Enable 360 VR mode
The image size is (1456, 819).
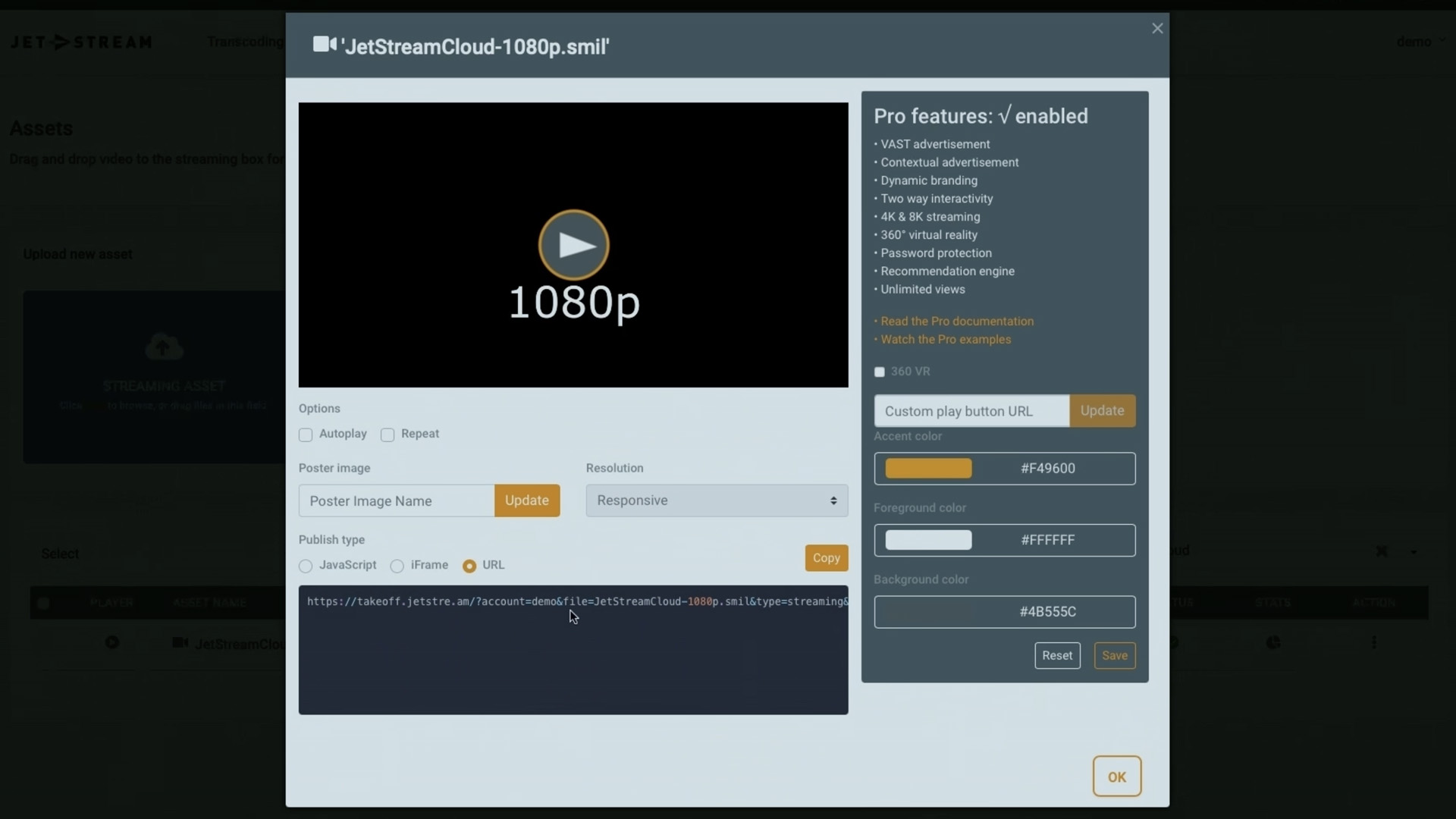(880, 372)
